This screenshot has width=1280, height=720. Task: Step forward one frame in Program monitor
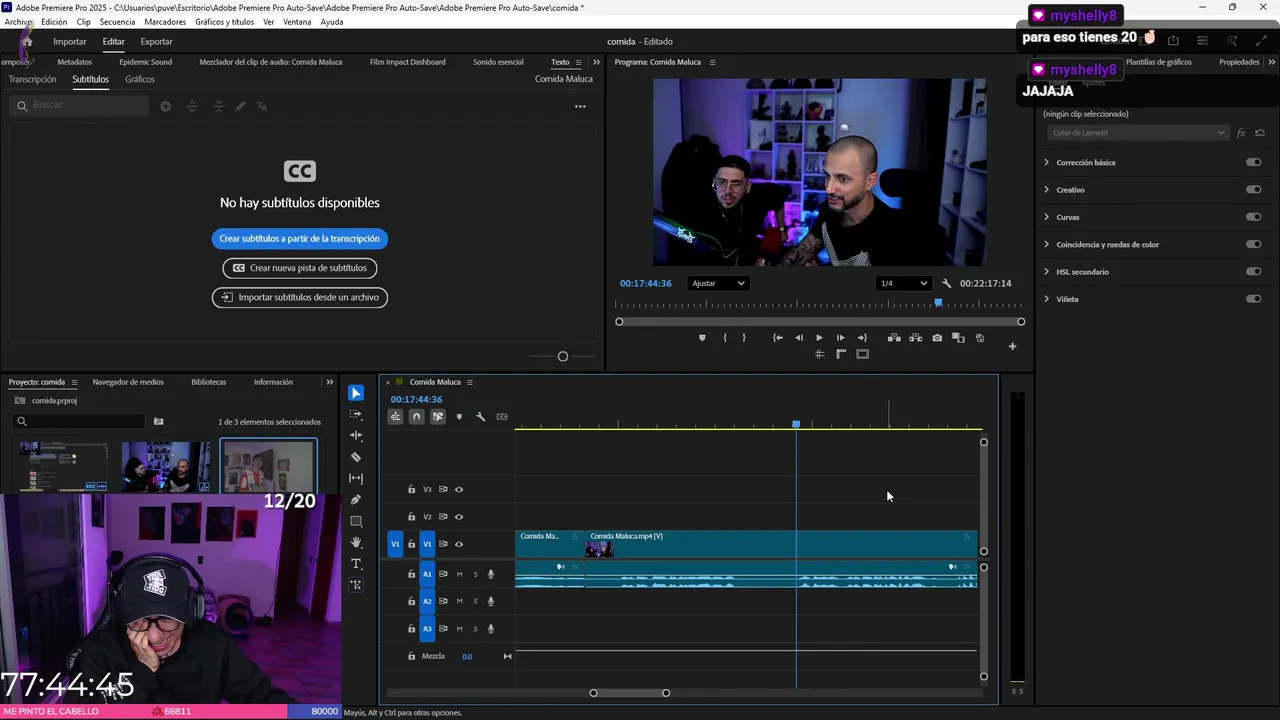tap(840, 338)
